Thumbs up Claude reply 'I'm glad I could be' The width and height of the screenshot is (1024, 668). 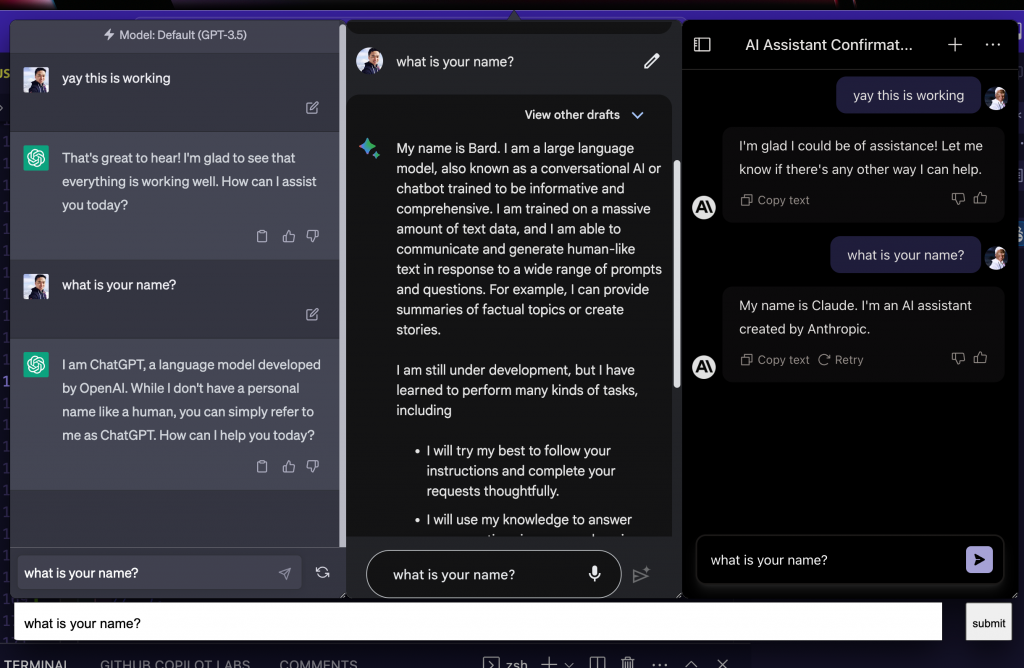coord(980,198)
